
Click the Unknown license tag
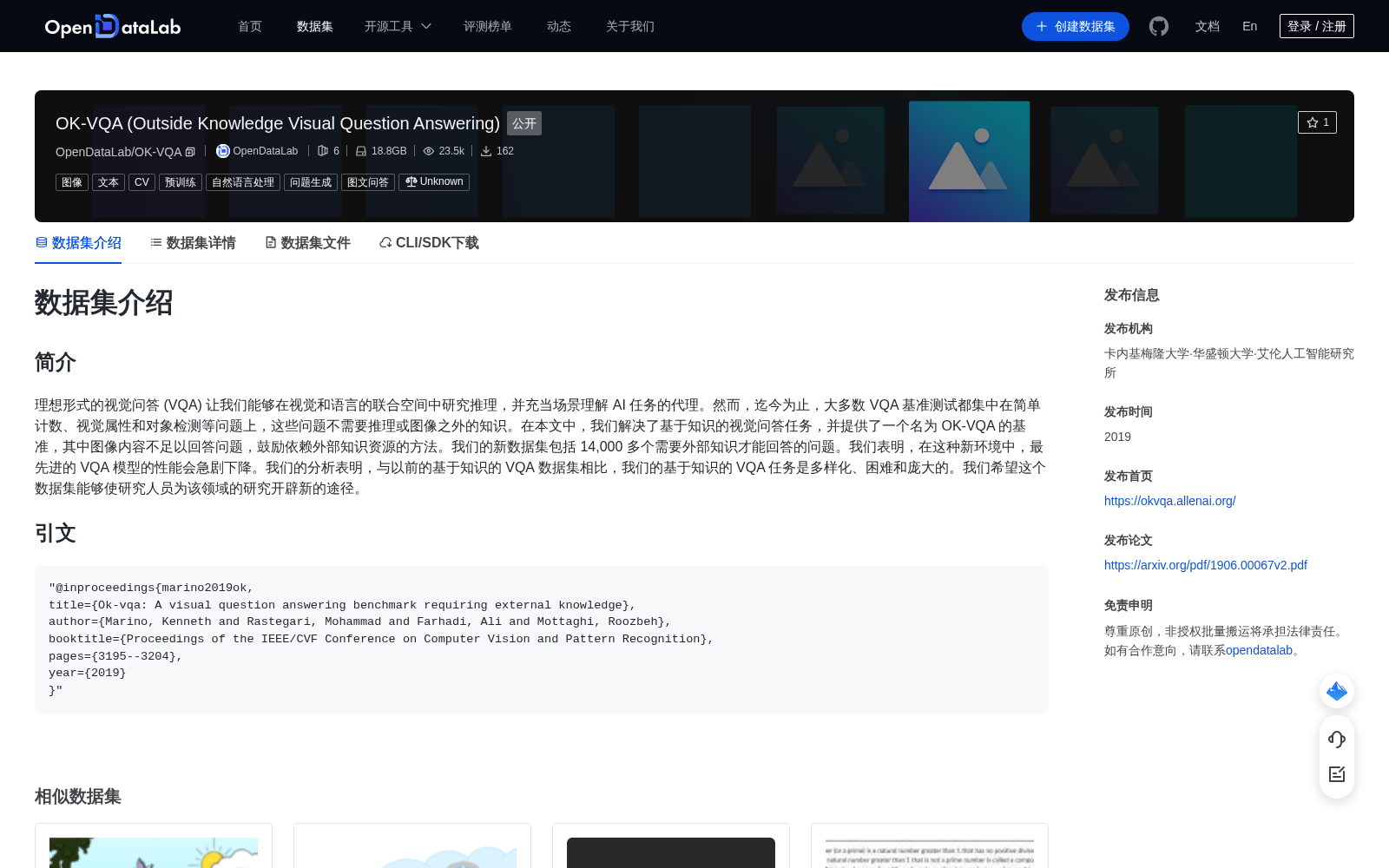434,182
